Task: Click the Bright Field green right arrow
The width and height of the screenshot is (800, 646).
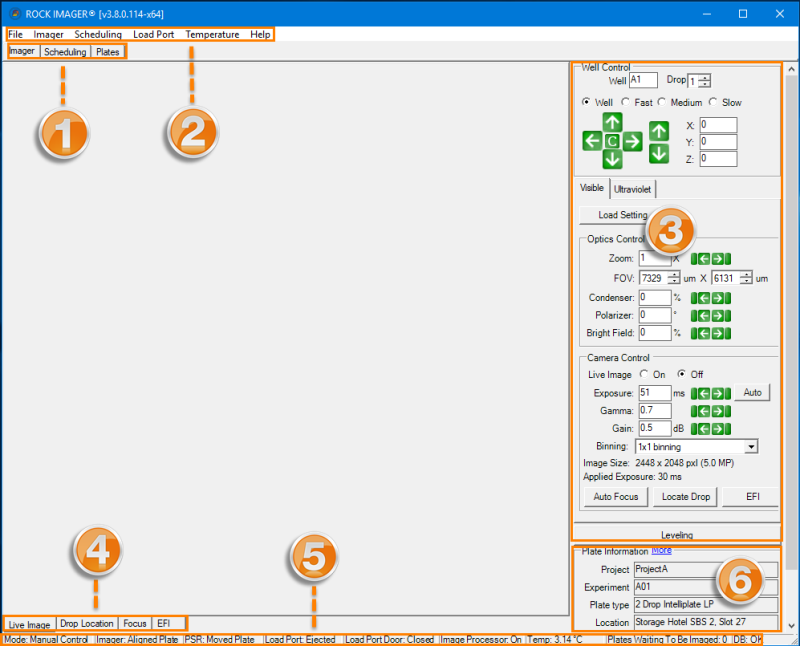Action: (717, 332)
